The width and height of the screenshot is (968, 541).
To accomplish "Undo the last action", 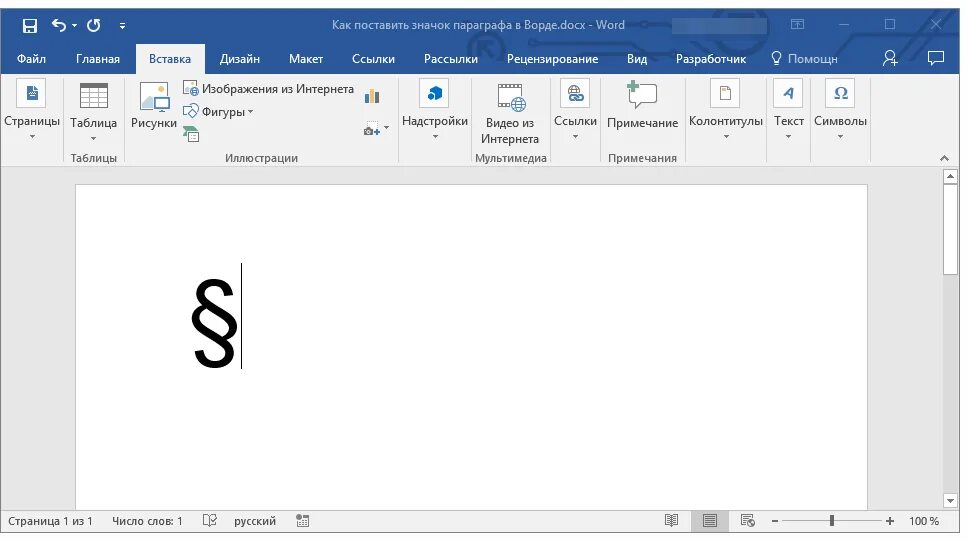I will tap(59, 25).
